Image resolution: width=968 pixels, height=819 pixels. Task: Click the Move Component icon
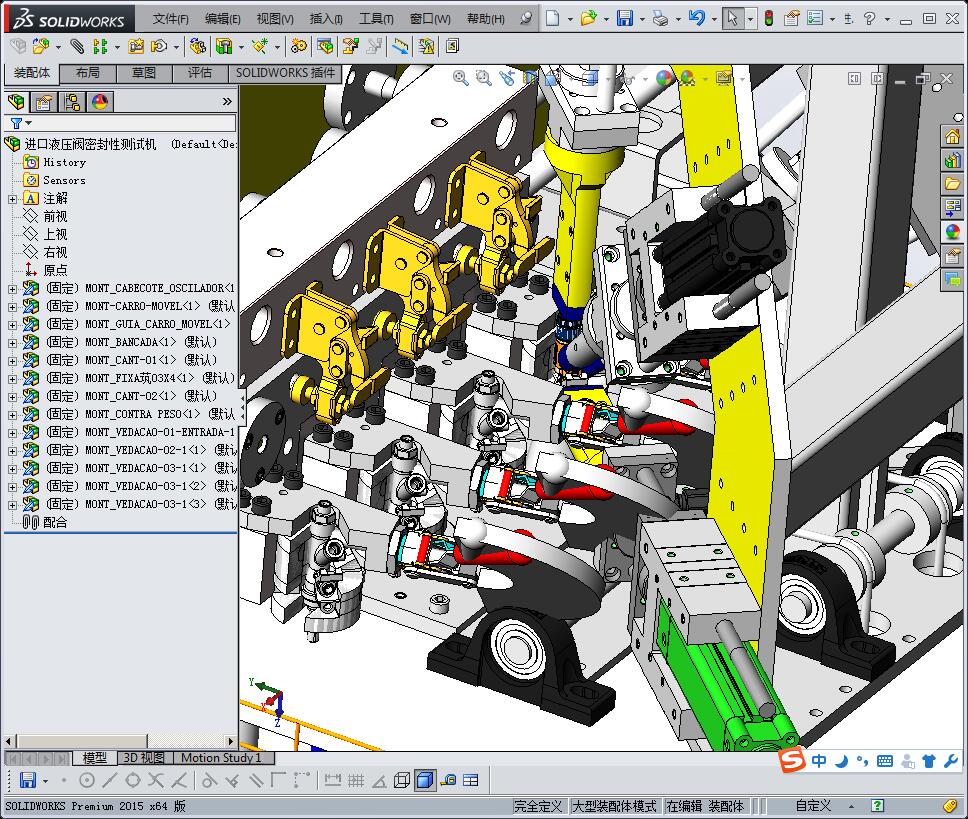coord(159,46)
